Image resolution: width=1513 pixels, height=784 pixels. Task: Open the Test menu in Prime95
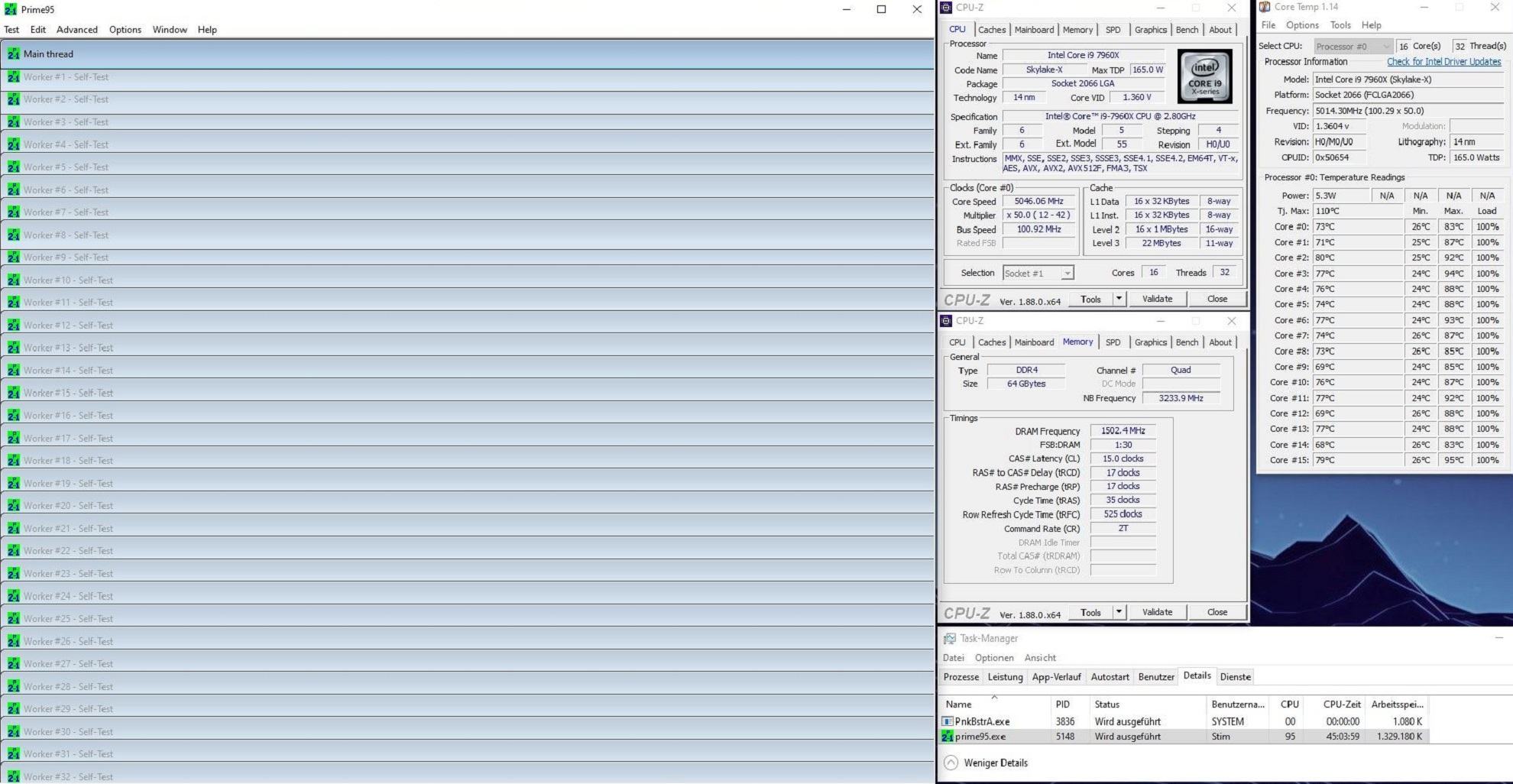(11, 30)
